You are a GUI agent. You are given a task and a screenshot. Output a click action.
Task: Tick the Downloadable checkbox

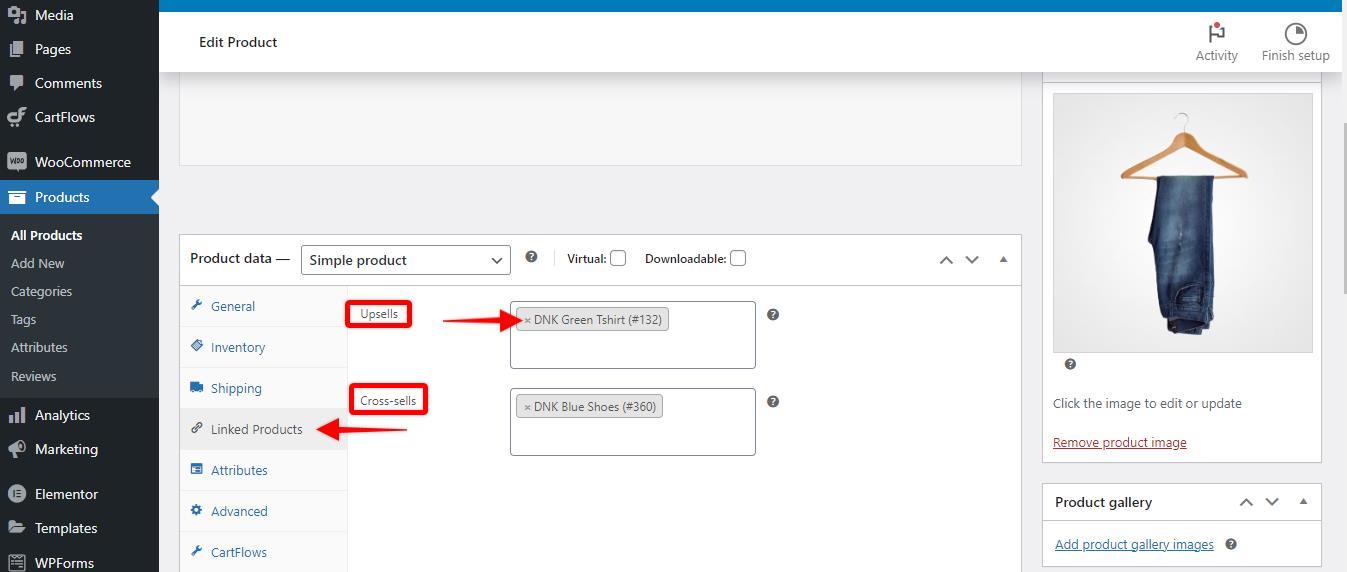coord(738,258)
